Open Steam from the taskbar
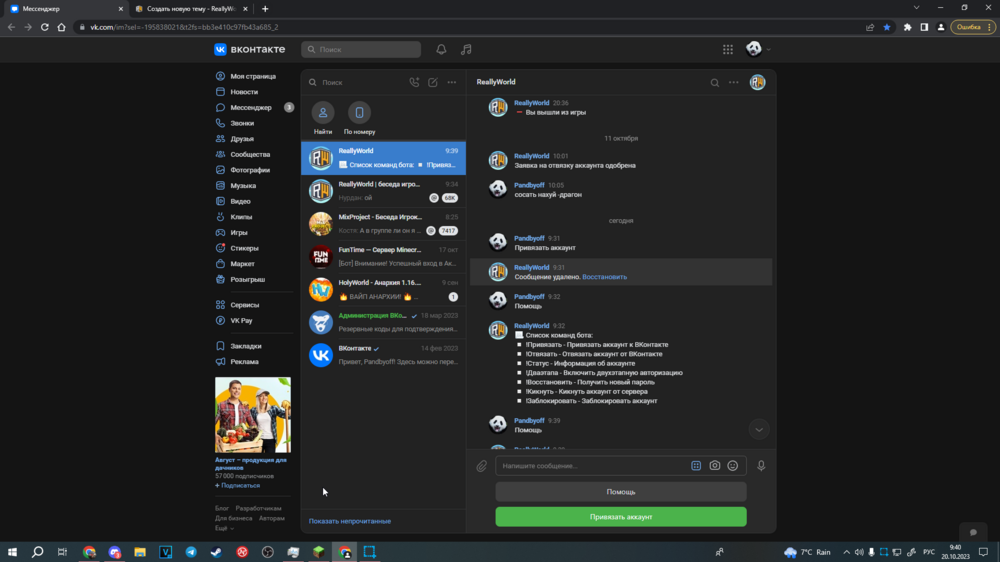 coord(216,552)
